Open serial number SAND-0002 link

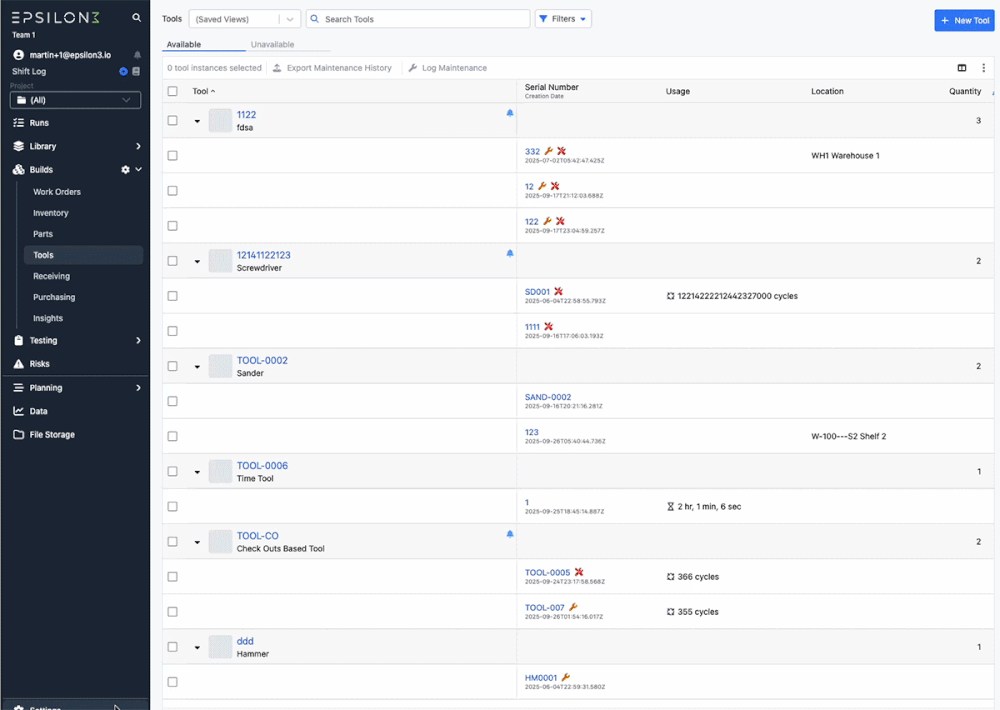pyautogui.click(x=548, y=397)
